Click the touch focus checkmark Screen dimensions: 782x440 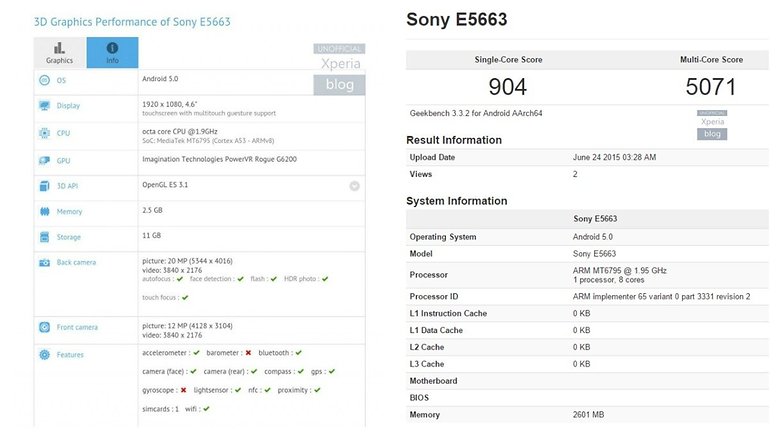coord(185,297)
